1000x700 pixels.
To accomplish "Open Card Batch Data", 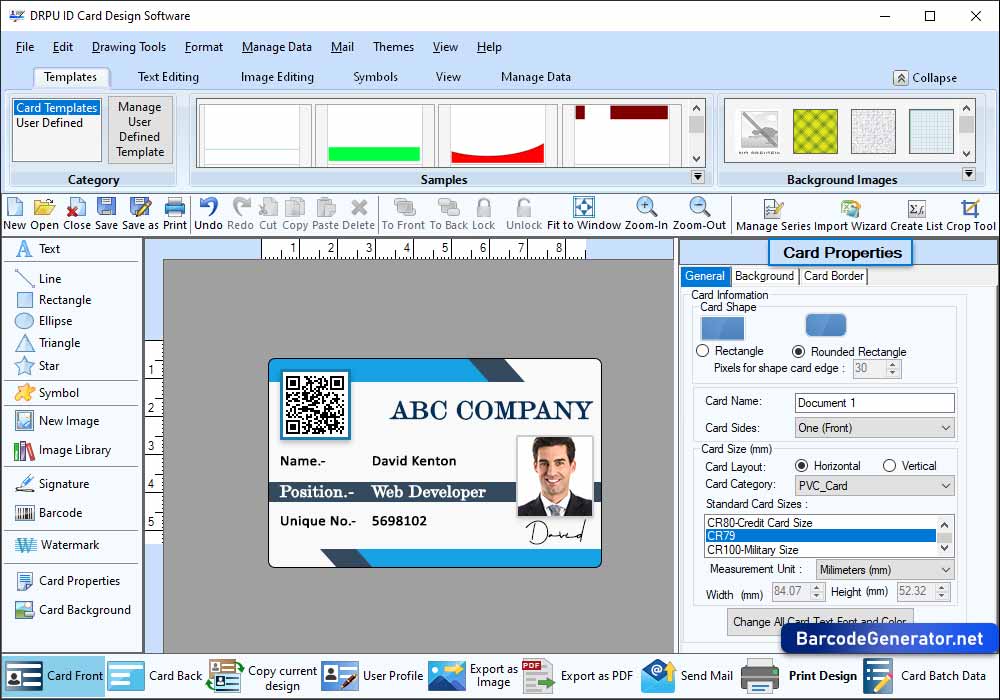I will 925,676.
